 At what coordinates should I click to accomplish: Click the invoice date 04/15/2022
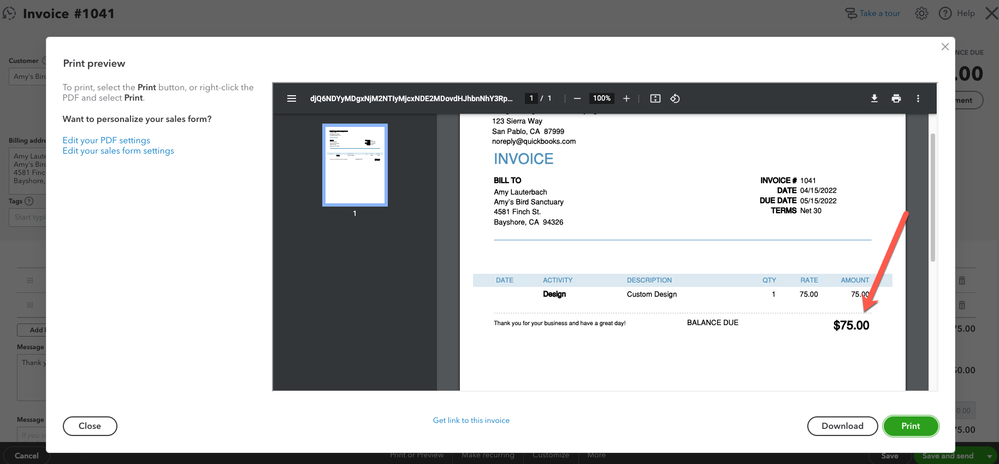point(818,191)
